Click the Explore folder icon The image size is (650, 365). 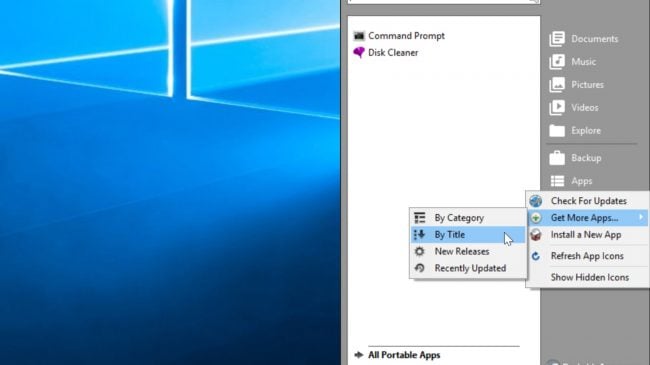coord(557,131)
